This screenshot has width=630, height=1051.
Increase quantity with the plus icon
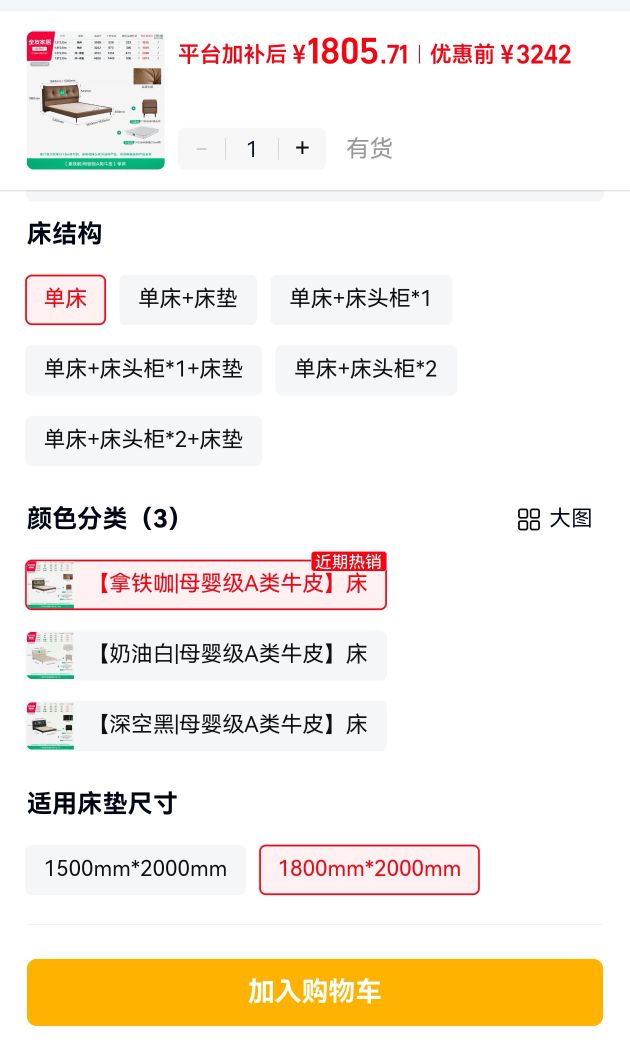pyautogui.click(x=302, y=148)
